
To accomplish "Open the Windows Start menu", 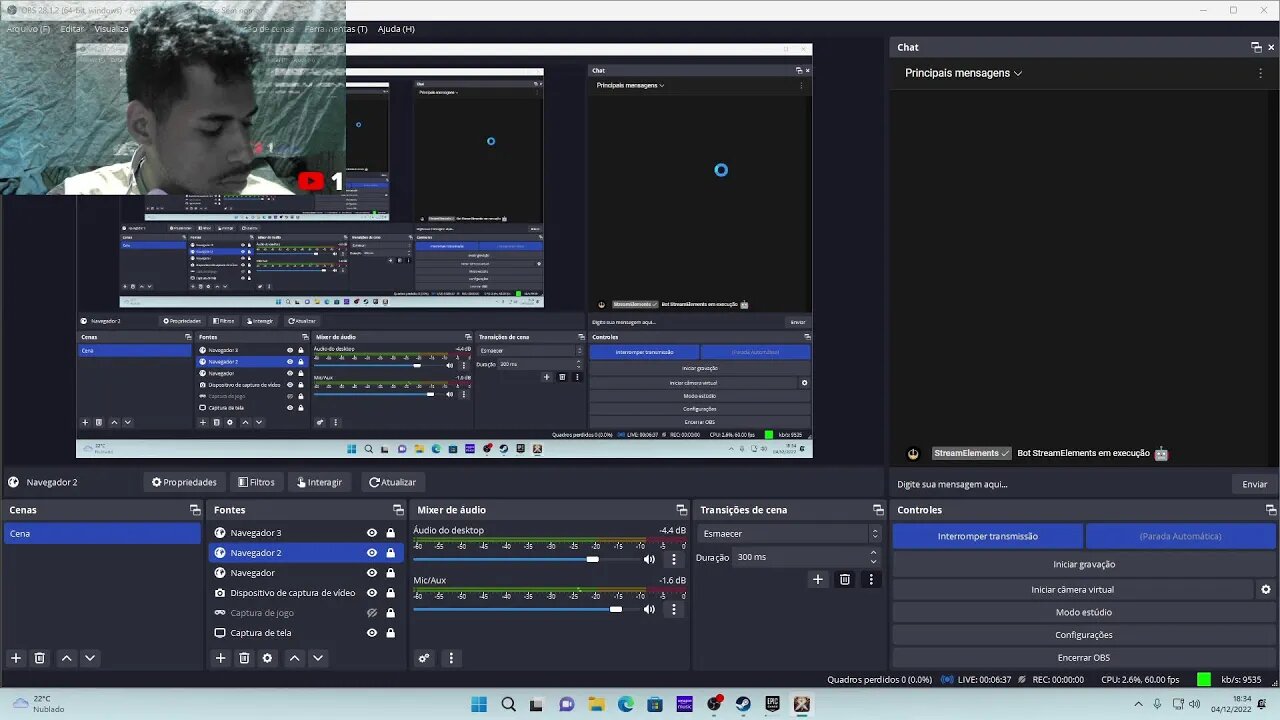I will click(x=479, y=704).
